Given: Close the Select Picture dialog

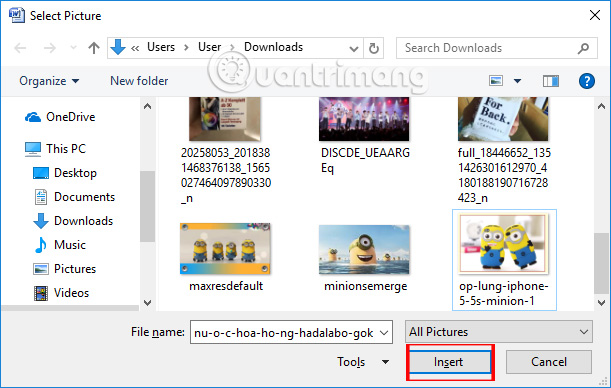Looking at the screenshot, I should click(595, 15).
